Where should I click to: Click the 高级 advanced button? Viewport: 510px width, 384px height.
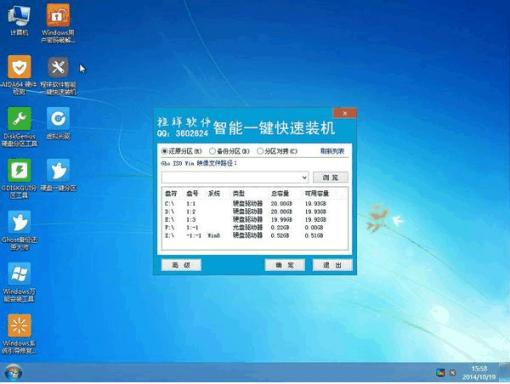click(181, 265)
